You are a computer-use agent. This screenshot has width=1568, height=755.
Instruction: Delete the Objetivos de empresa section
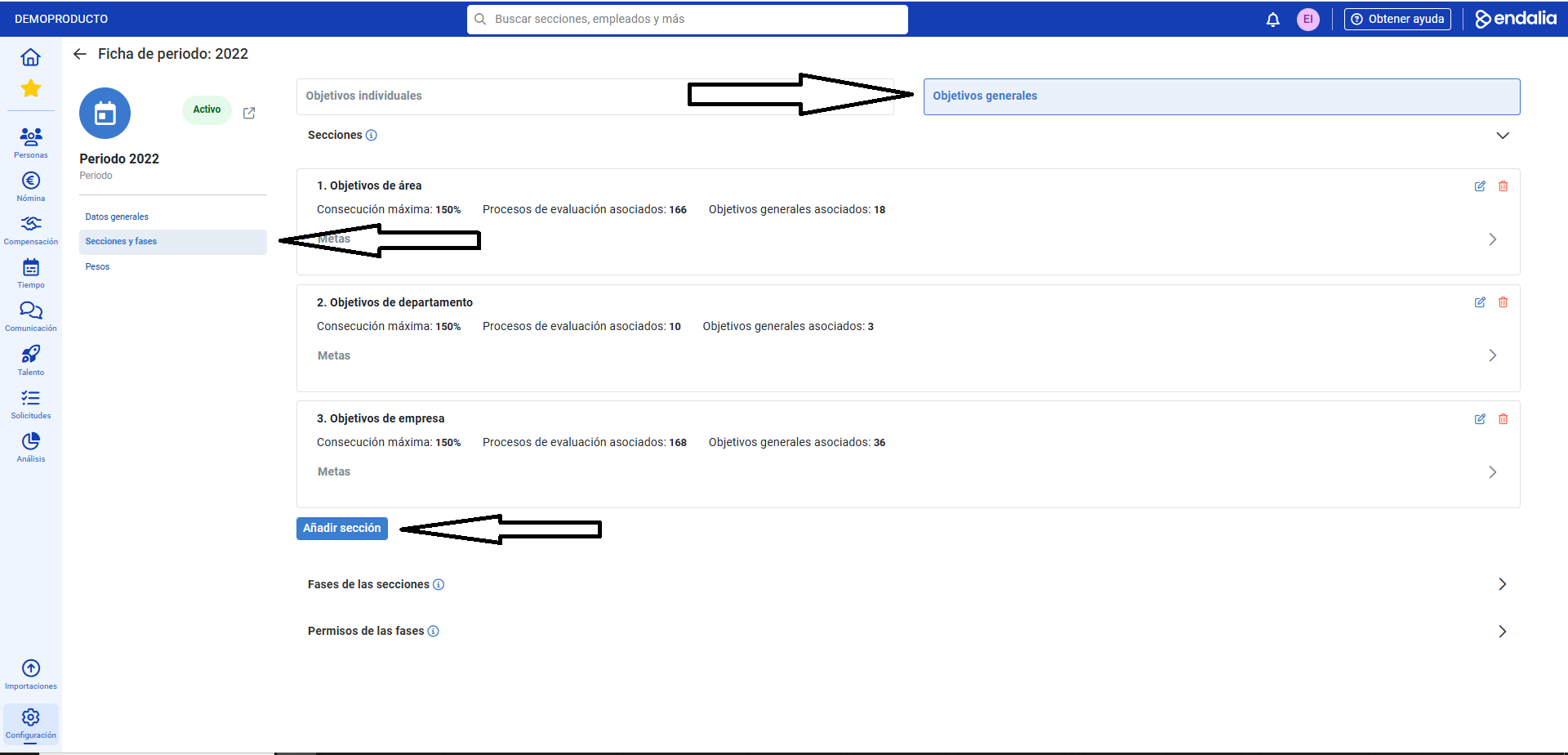pyautogui.click(x=1503, y=419)
